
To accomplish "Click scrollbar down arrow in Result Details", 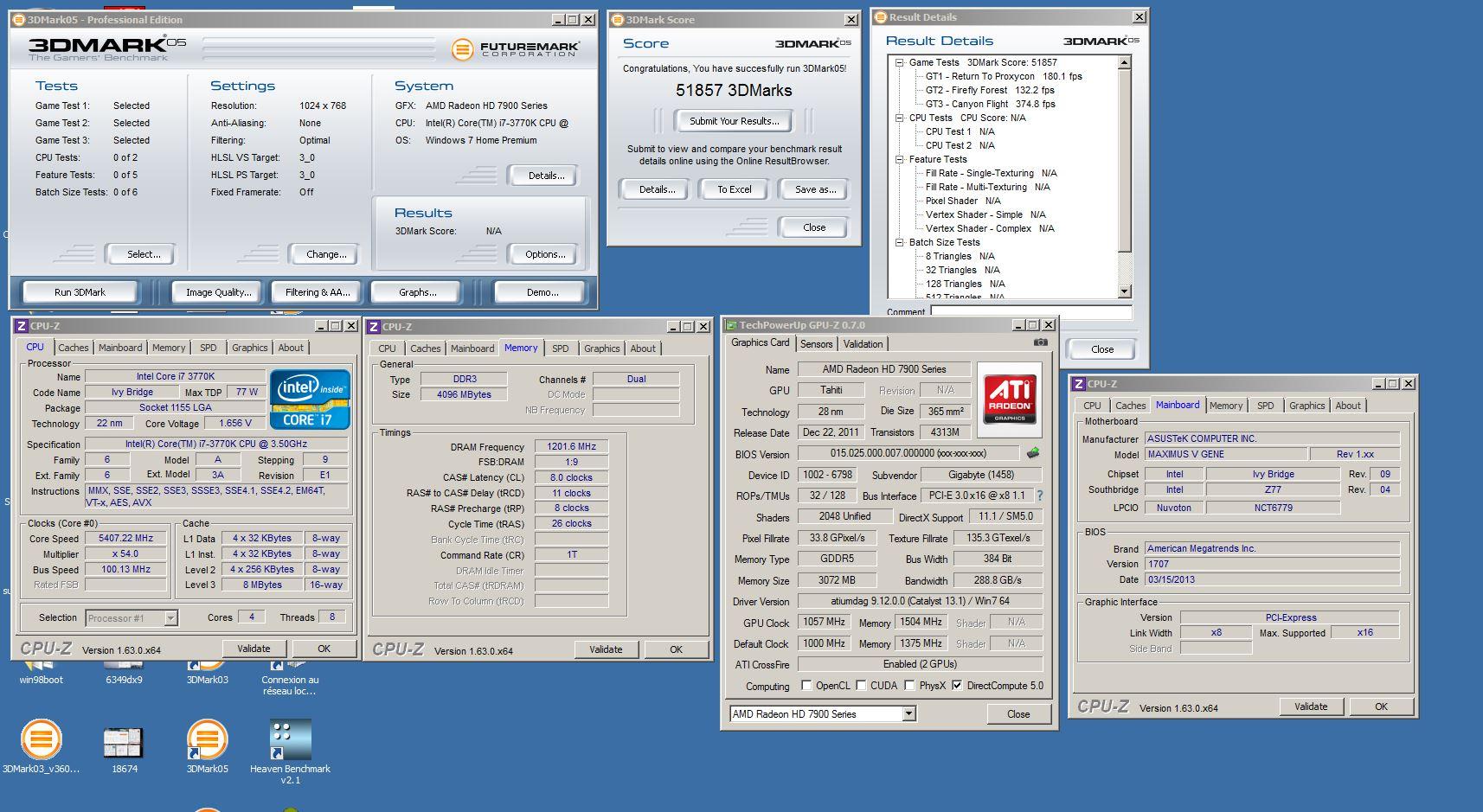I will coord(1124,291).
